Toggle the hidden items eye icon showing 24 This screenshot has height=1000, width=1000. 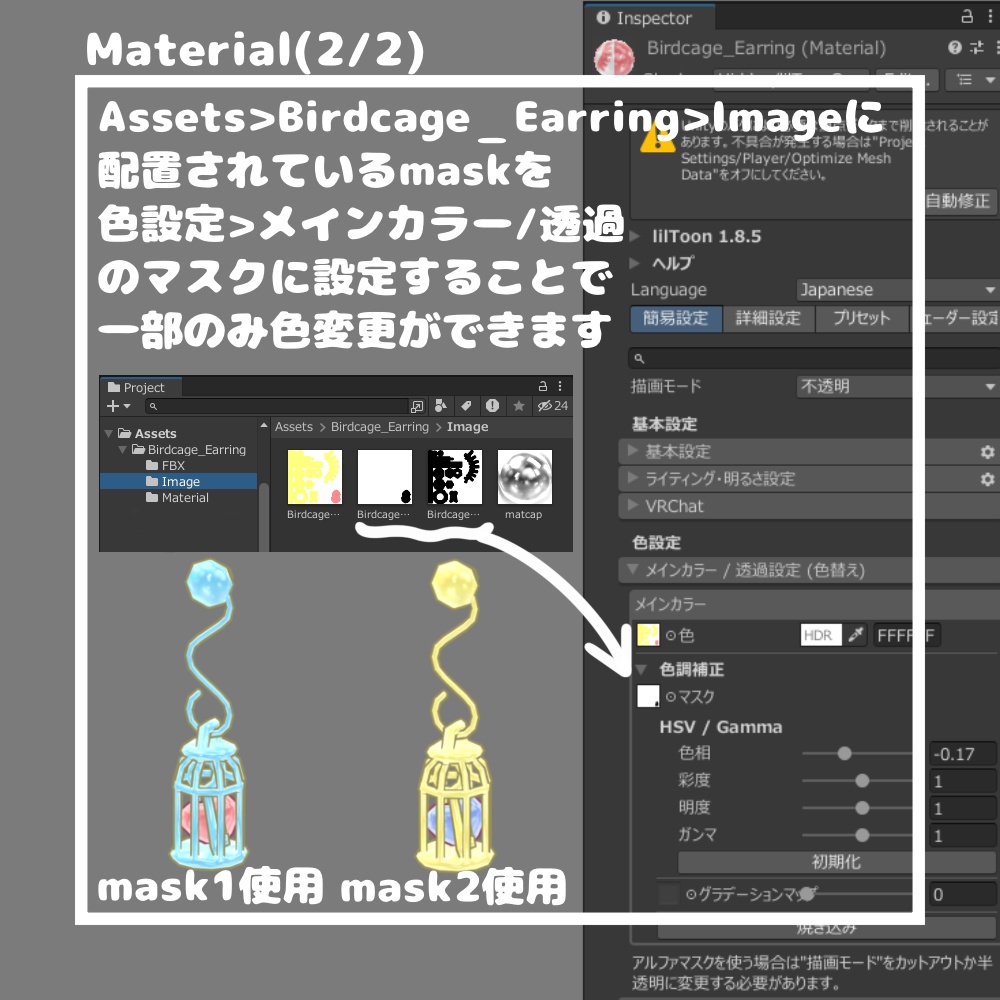pyautogui.click(x=545, y=406)
